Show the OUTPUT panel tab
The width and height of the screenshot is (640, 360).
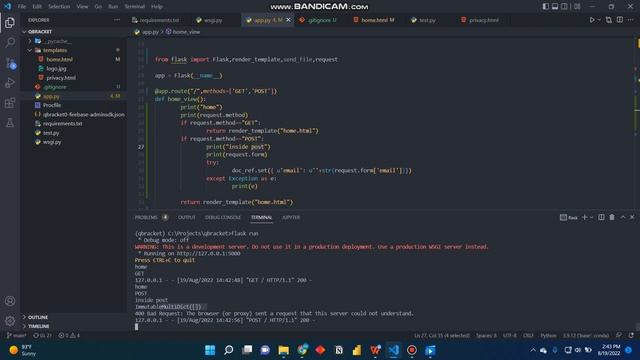187,217
